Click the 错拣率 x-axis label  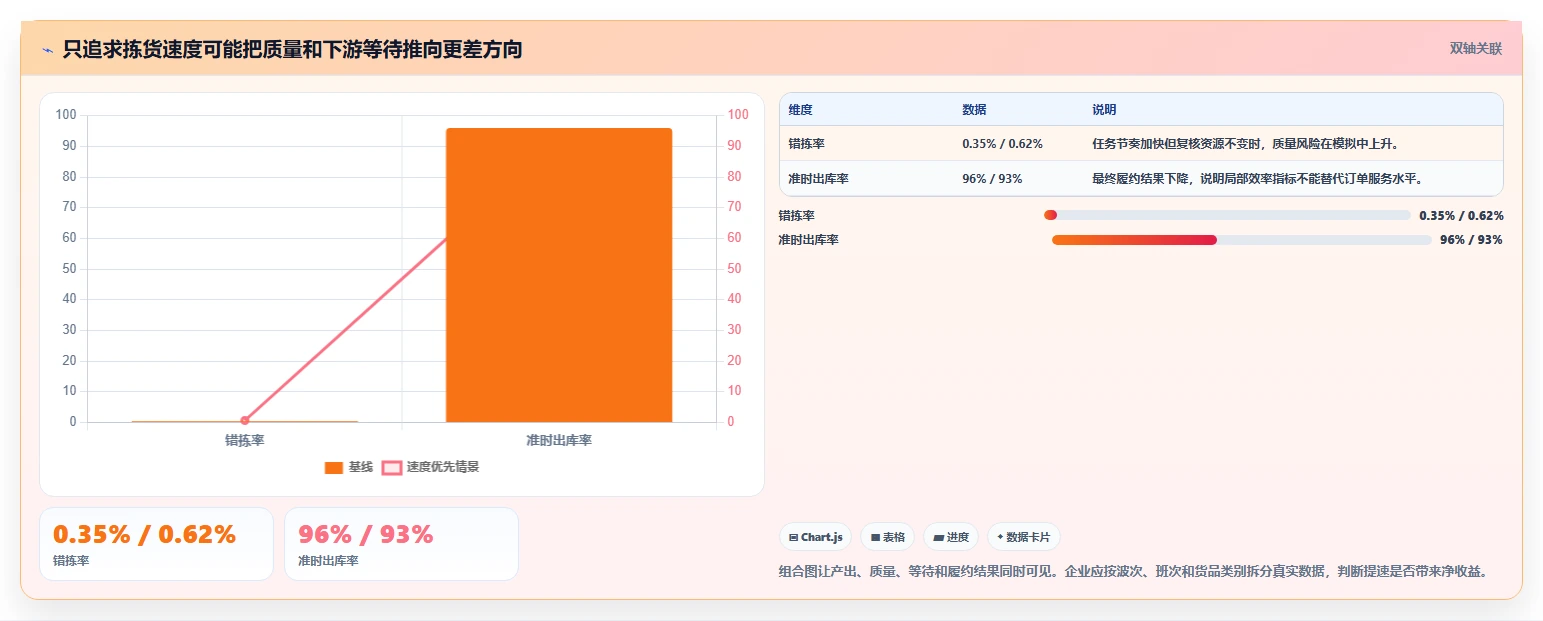[x=245, y=440]
